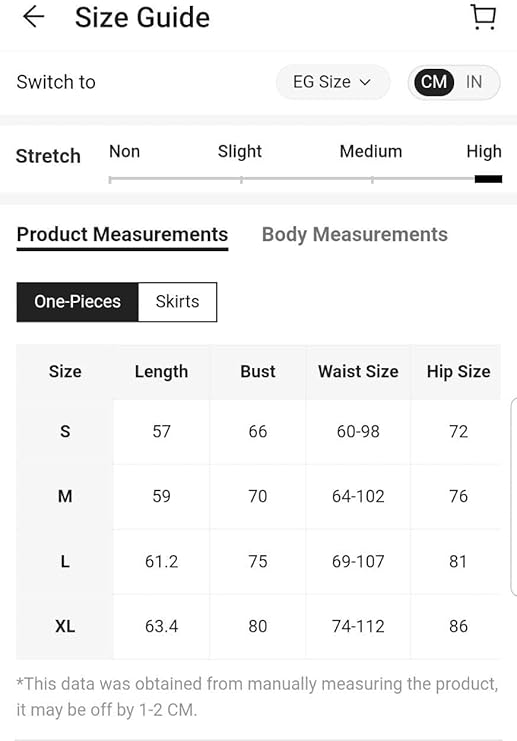Switch to Body Measurements tab
The height and width of the screenshot is (741, 517).
pyautogui.click(x=354, y=235)
